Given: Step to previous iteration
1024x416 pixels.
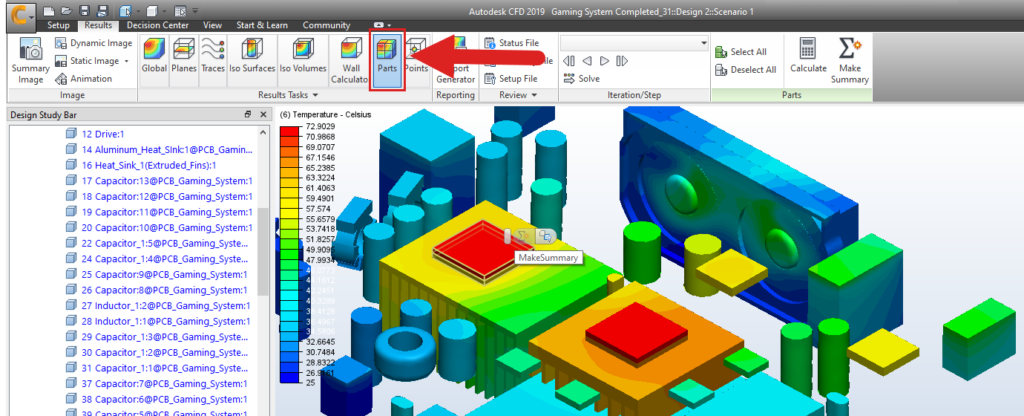Looking at the screenshot, I should (x=586, y=61).
